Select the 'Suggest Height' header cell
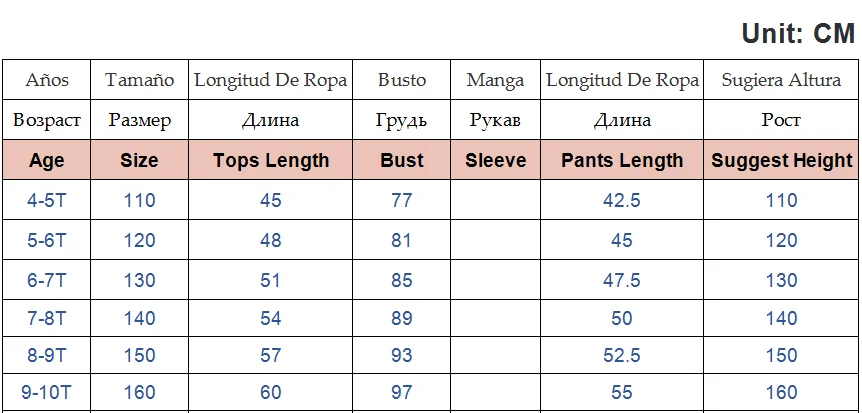Image resolution: width=862 pixels, height=413 pixels. point(781,160)
